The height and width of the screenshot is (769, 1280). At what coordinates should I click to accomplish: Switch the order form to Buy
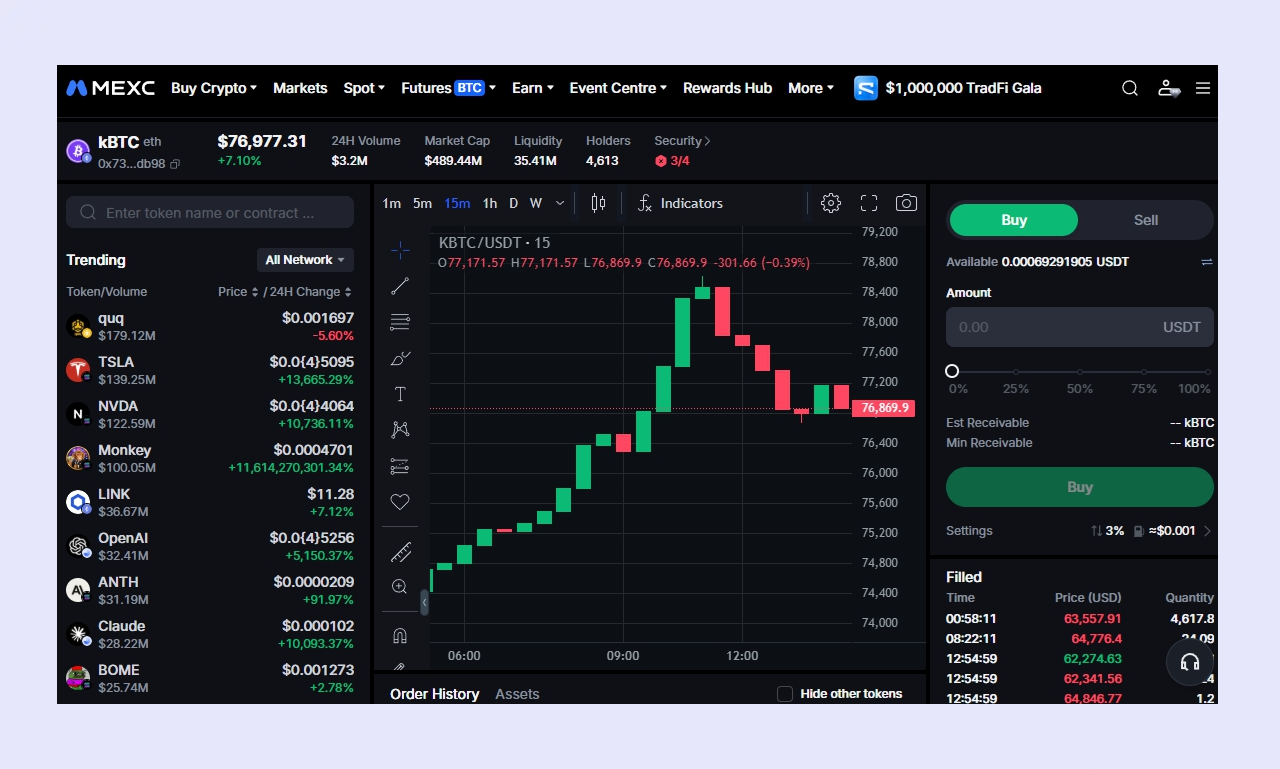[1014, 220]
